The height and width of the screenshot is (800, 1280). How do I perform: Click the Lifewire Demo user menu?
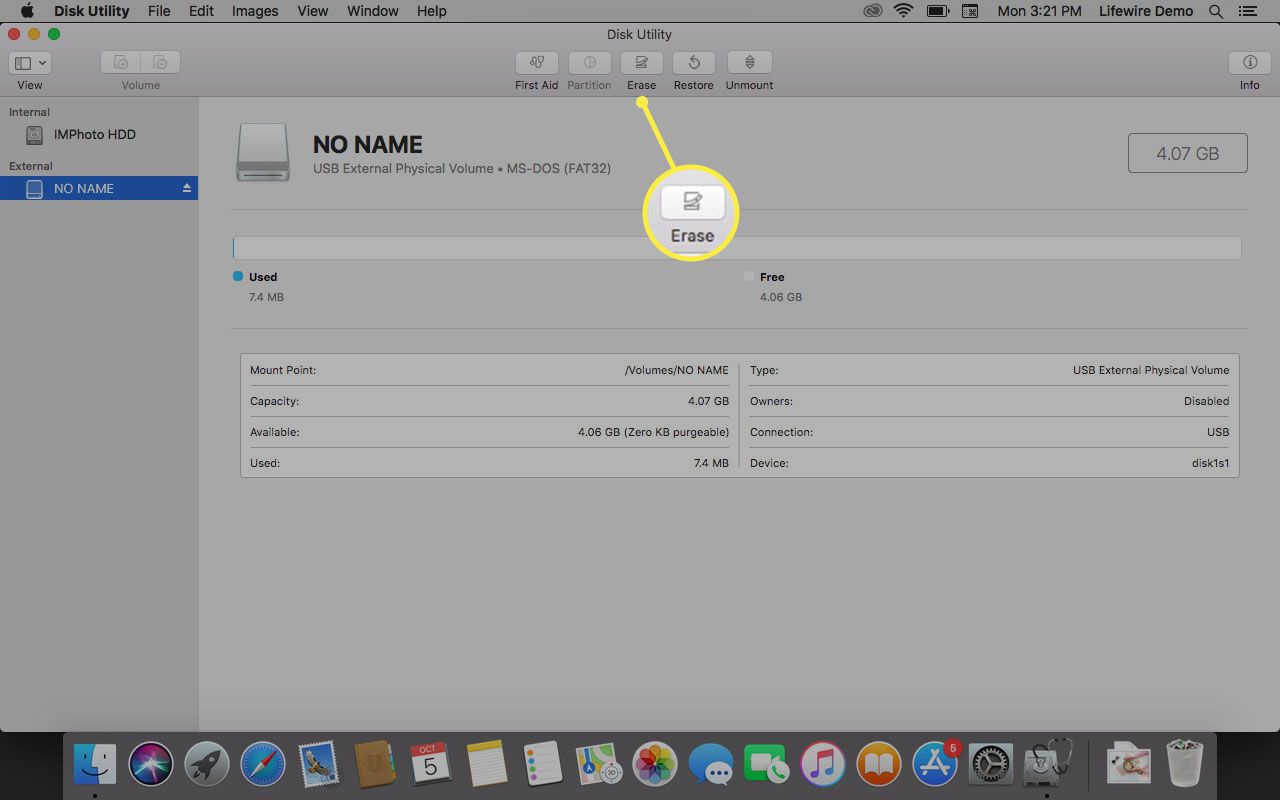click(x=1146, y=11)
